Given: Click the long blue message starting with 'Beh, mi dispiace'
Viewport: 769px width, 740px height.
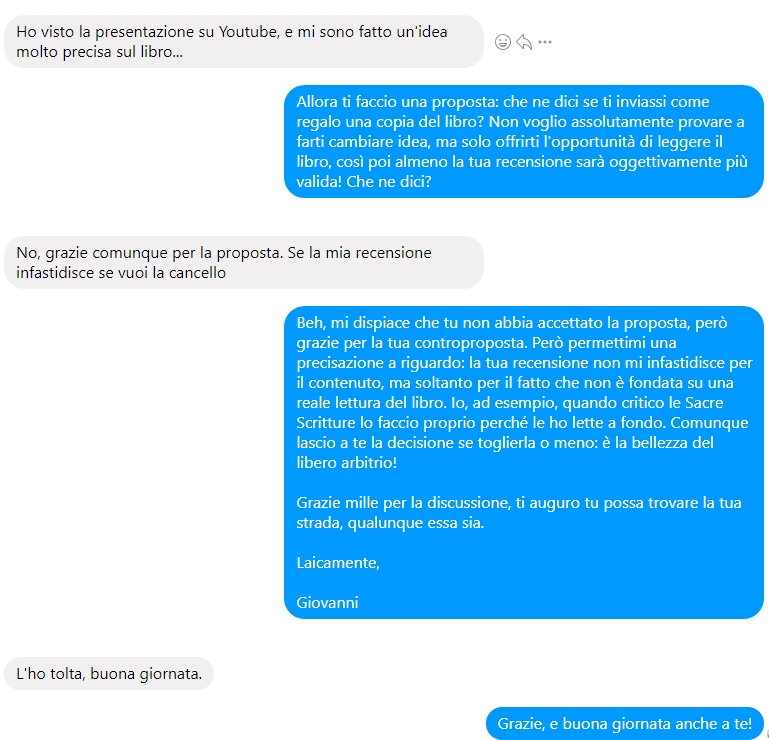Looking at the screenshot, I should 524,462.
